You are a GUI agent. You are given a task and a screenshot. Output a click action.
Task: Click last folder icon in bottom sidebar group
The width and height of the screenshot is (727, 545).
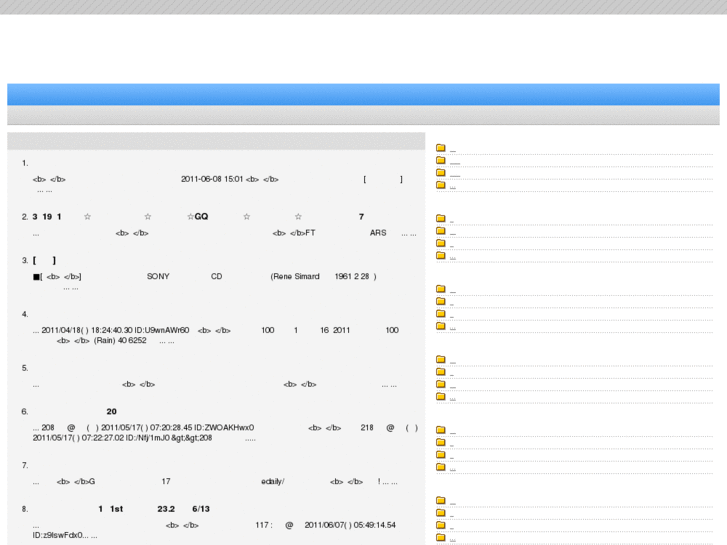440,538
